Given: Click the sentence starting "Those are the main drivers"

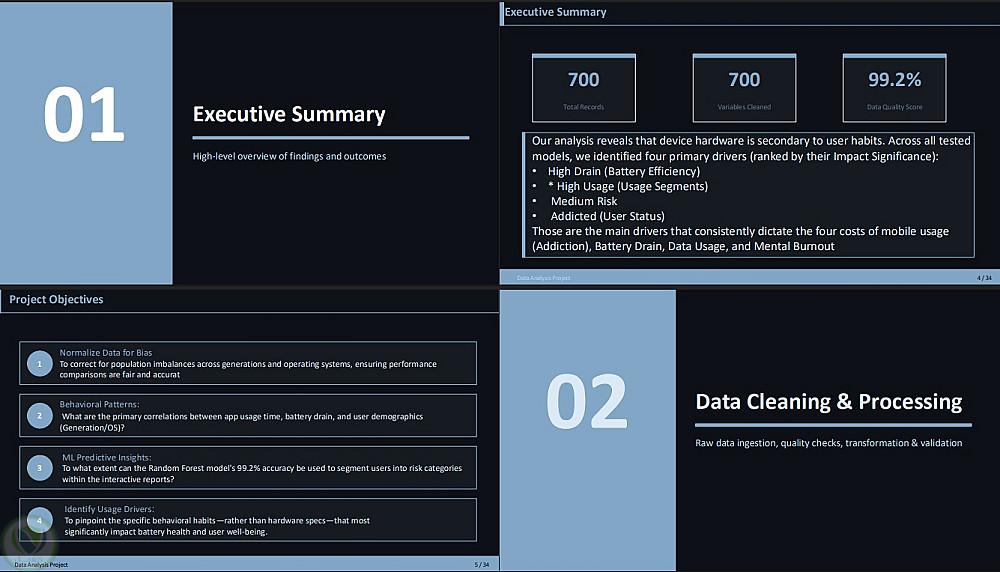Looking at the screenshot, I should [x=740, y=238].
